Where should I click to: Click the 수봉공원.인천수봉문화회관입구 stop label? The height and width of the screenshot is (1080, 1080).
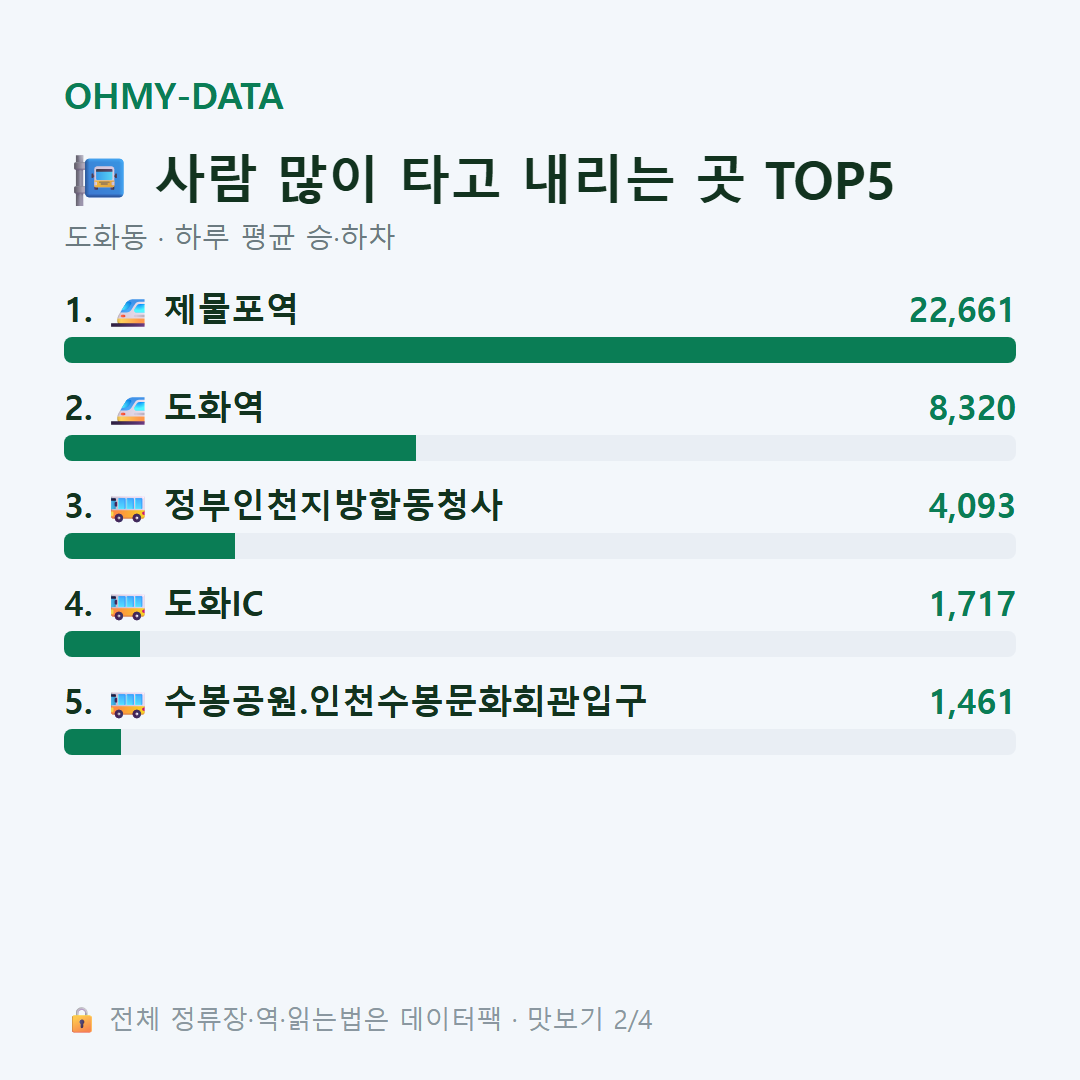click(x=405, y=701)
